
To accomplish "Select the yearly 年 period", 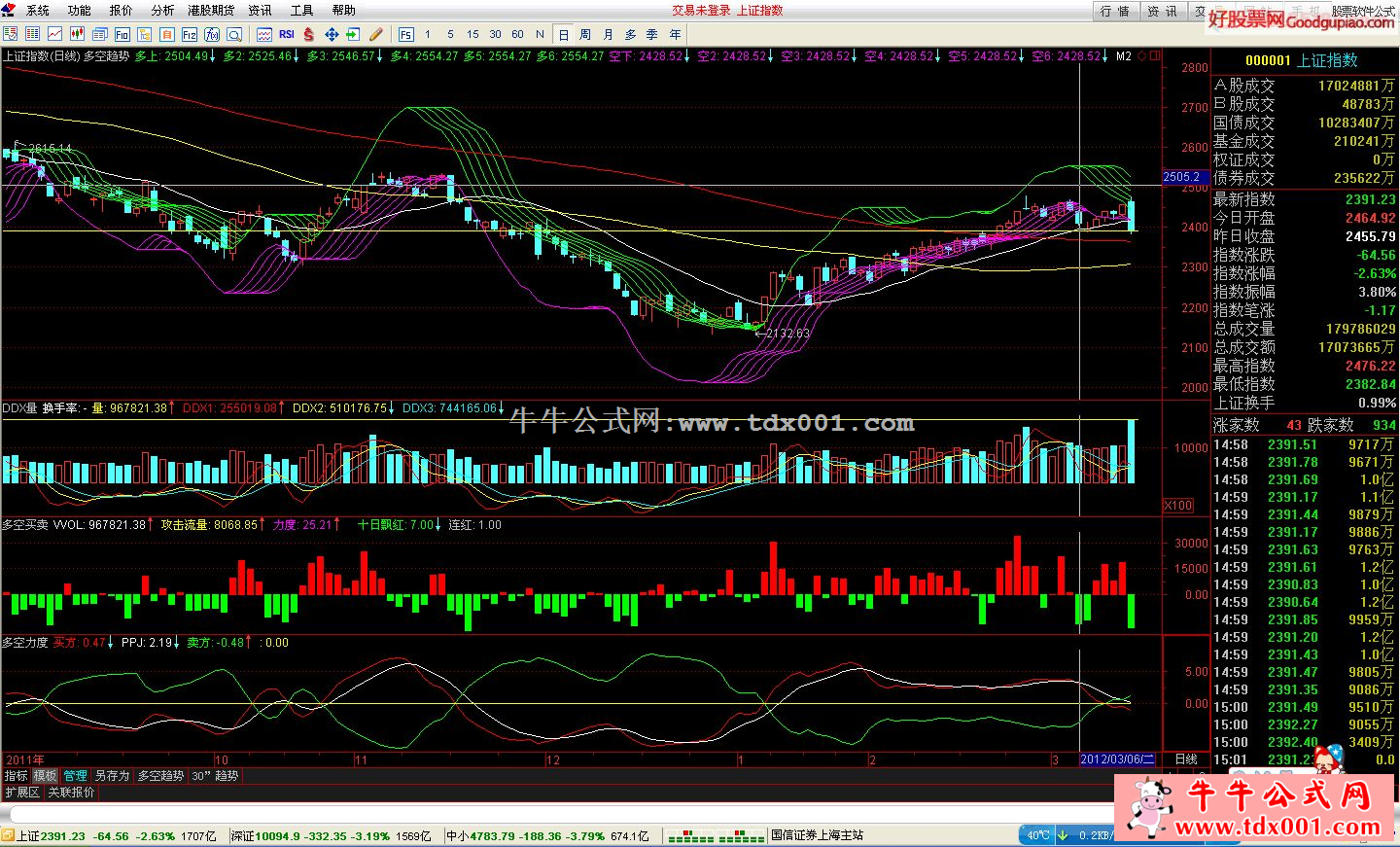I will coord(675,34).
